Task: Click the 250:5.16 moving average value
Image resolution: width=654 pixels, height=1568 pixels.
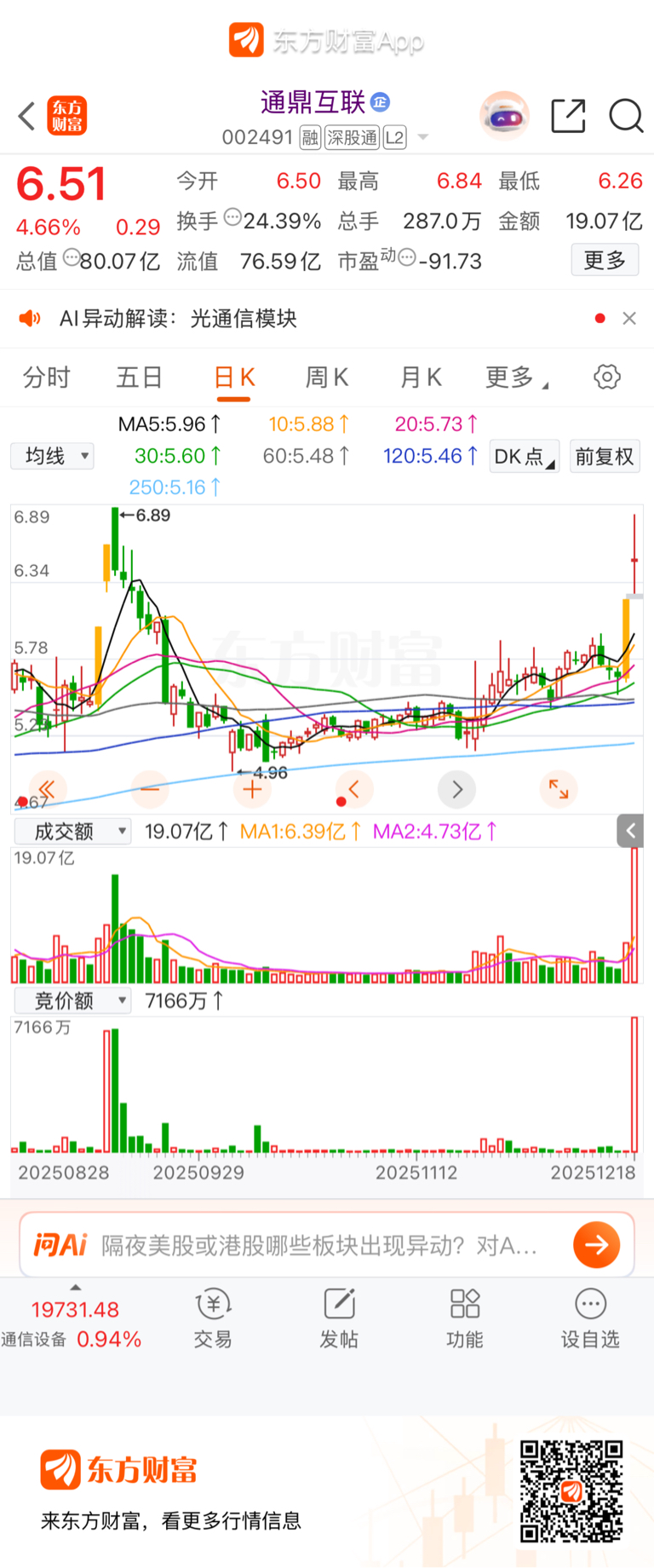Action: 175,487
